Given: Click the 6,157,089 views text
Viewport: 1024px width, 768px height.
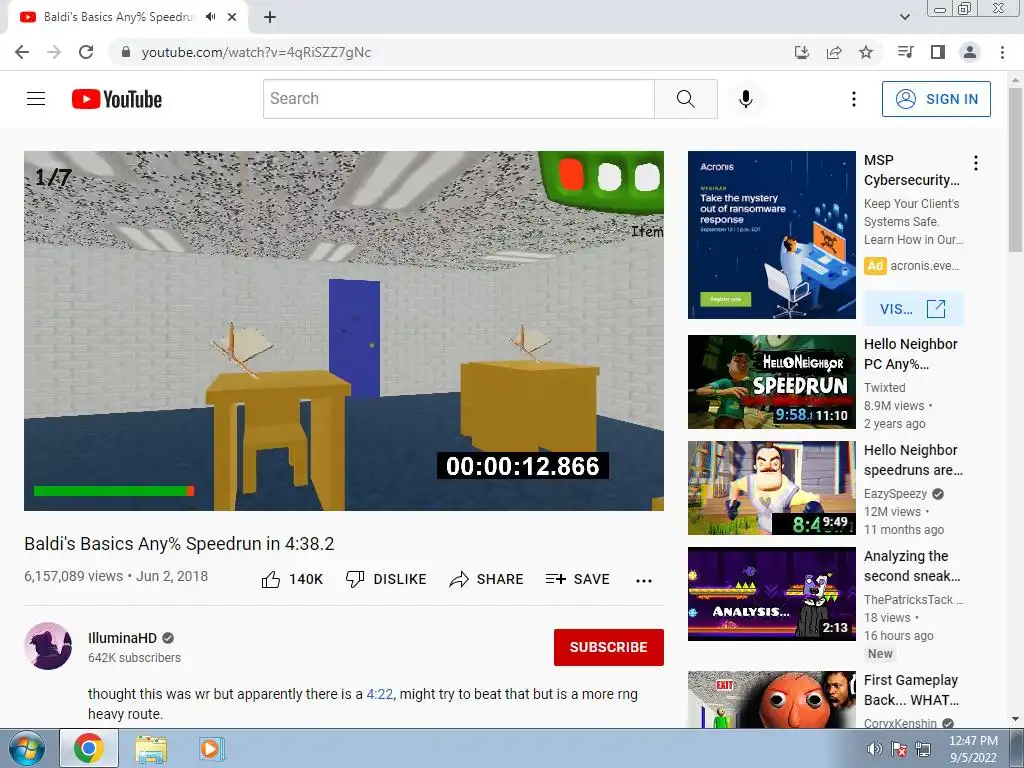Looking at the screenshot, I should point(73,576).
